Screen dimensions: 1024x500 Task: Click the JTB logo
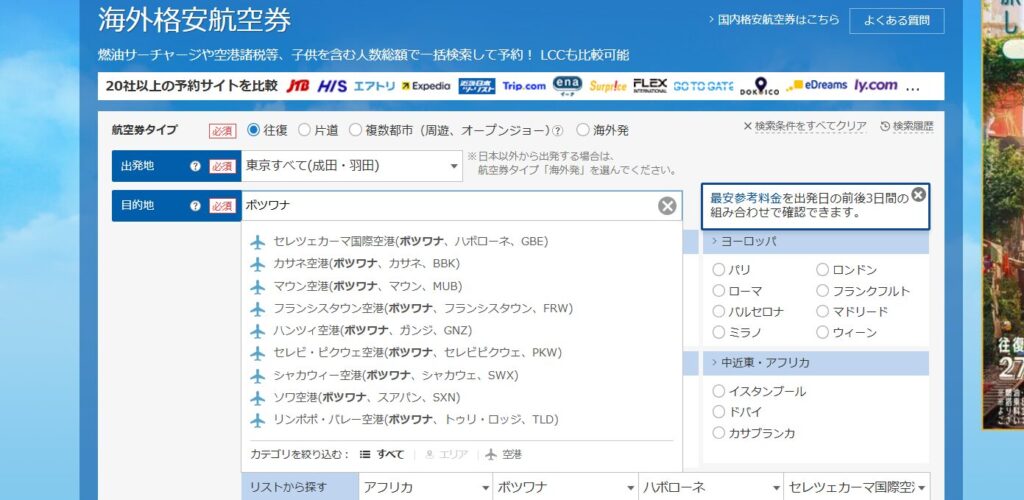pyautogui.click(x=297, y=86)
